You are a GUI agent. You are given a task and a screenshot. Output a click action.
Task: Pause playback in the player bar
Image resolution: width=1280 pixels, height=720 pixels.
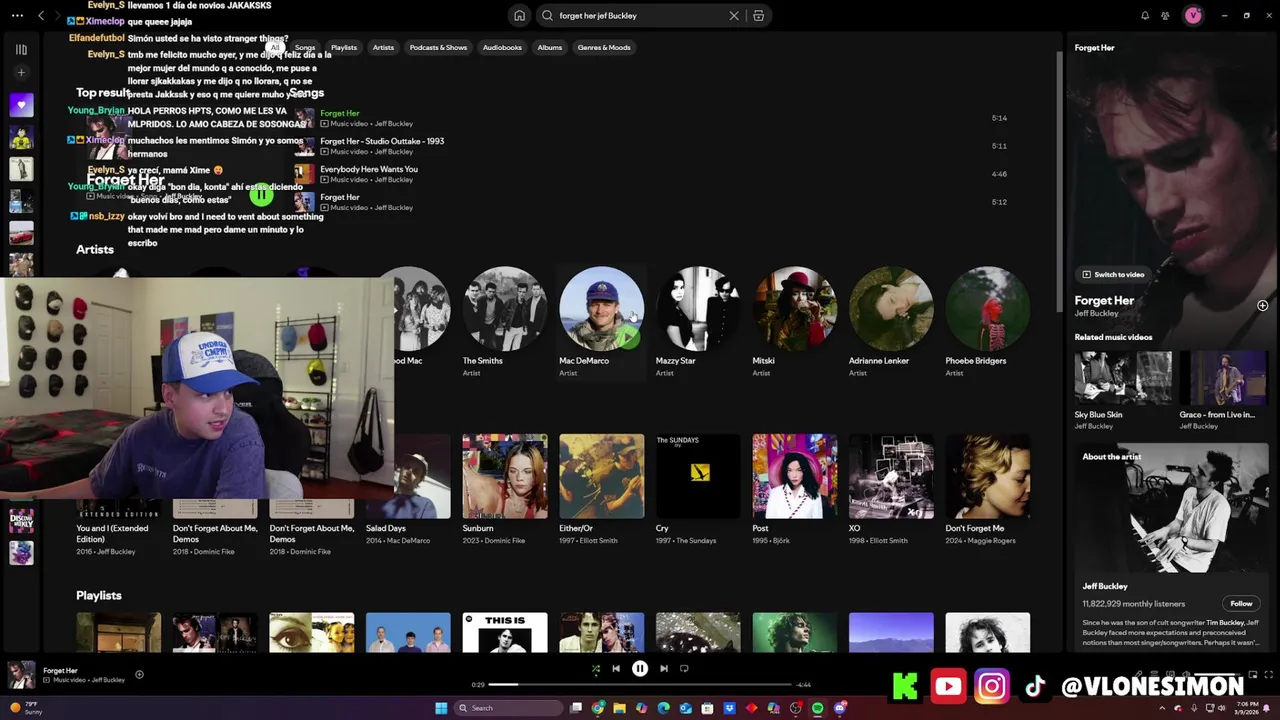tap(640, 668)
